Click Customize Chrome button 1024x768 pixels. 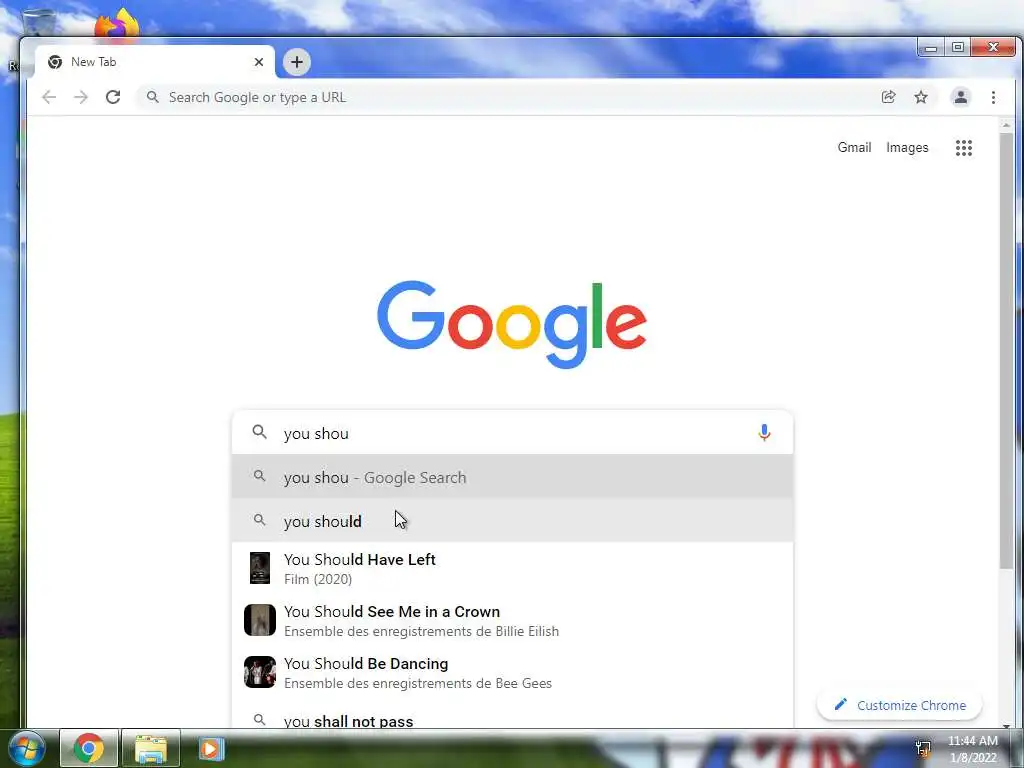point(900,705)
